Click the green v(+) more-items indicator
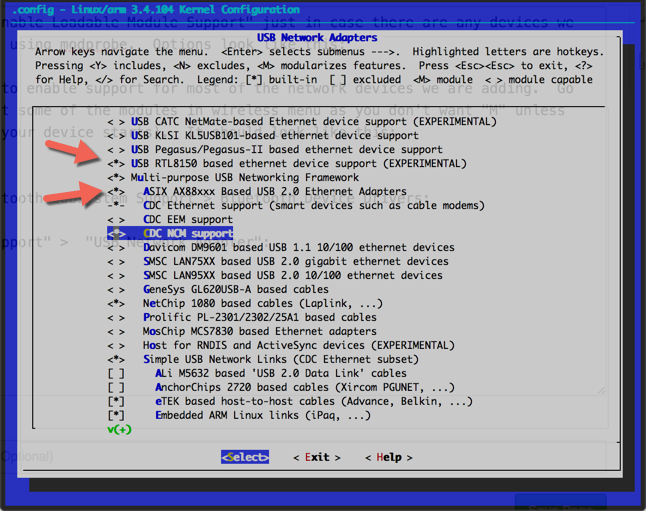 (x=119, y=430)
